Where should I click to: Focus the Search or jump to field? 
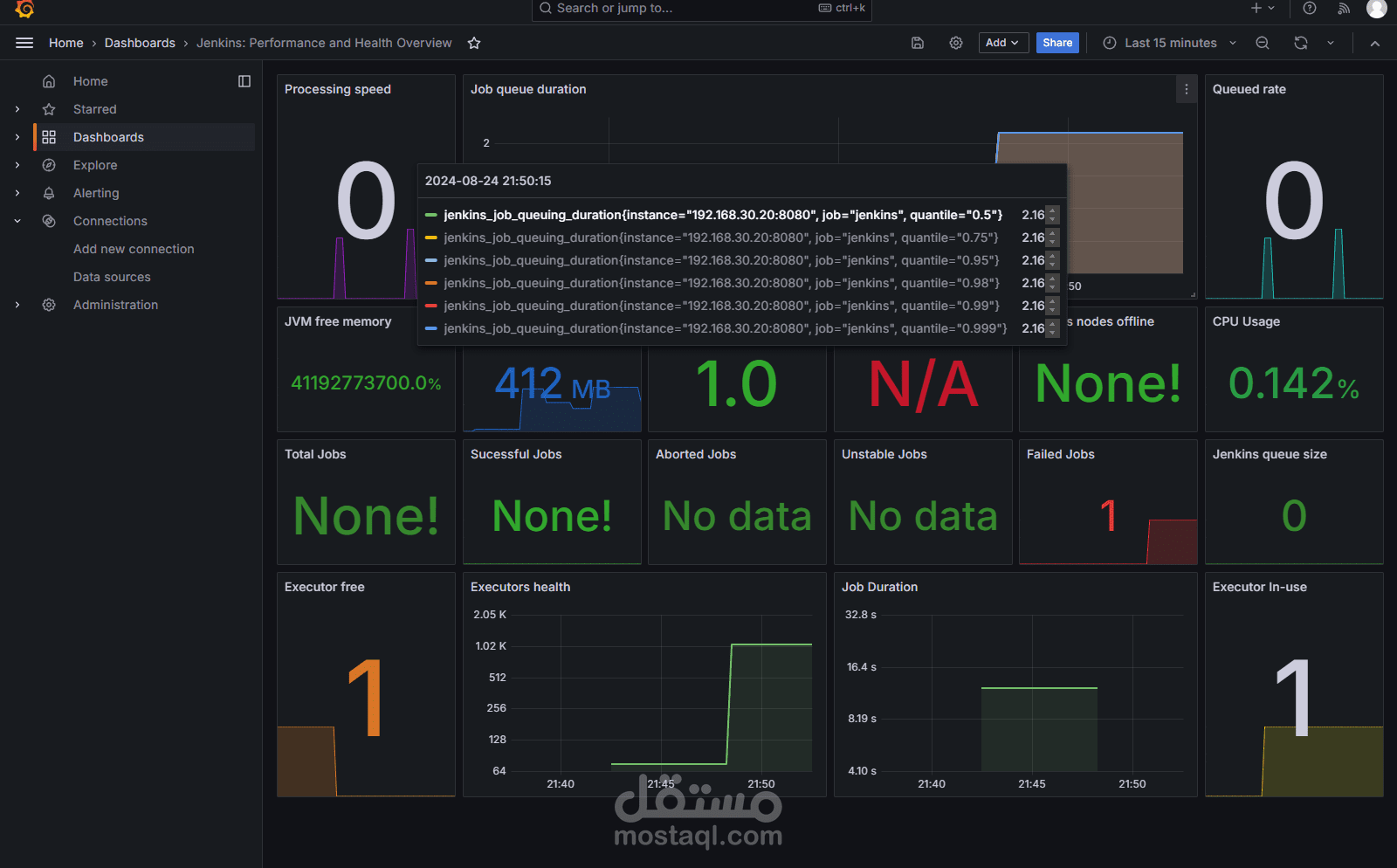coord(702,9)
